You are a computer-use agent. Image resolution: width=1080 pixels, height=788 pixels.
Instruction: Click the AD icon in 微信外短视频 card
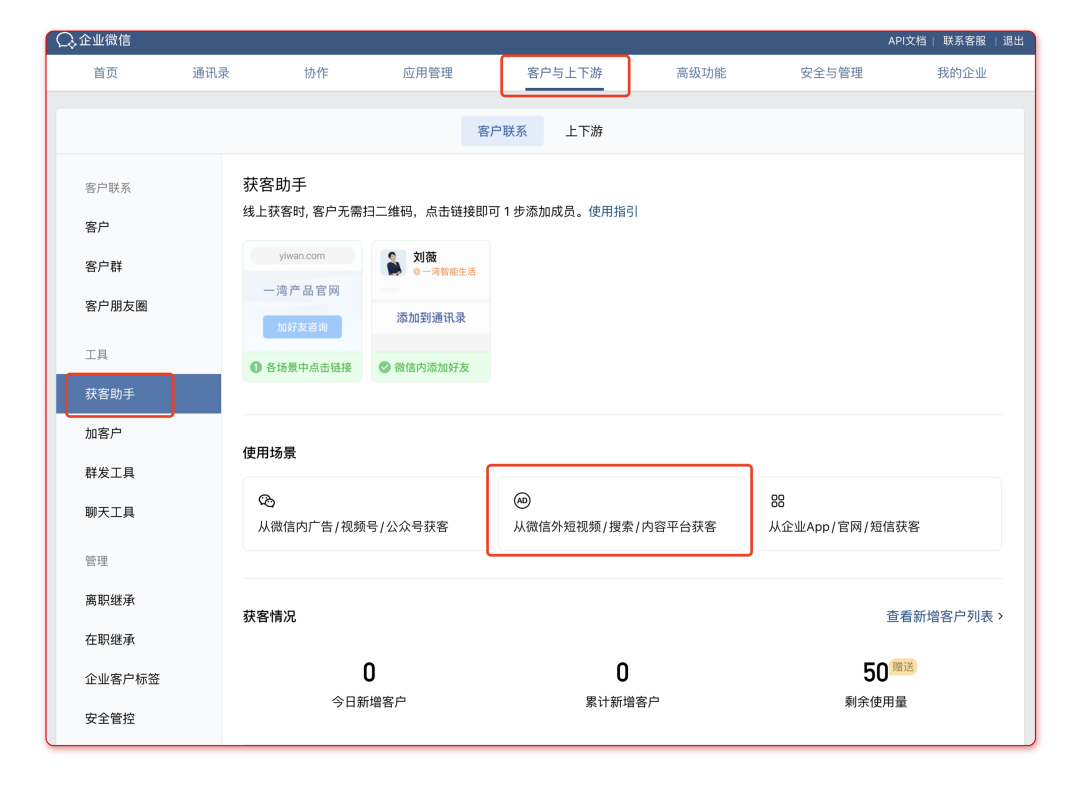click(521, 501)
